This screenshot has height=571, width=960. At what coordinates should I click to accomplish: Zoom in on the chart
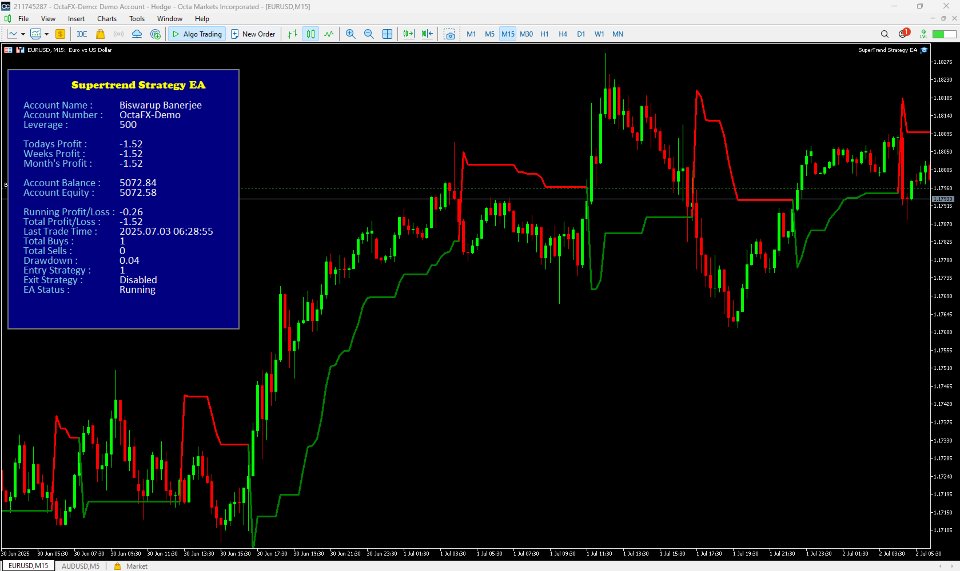click(x=350, y=34)
